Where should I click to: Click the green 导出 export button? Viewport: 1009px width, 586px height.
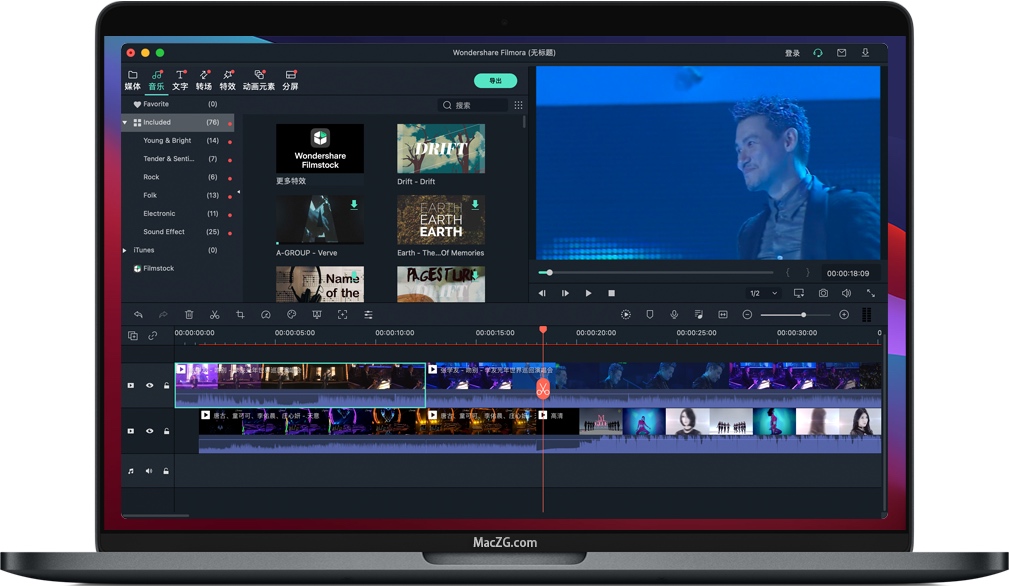pos(495,81)
